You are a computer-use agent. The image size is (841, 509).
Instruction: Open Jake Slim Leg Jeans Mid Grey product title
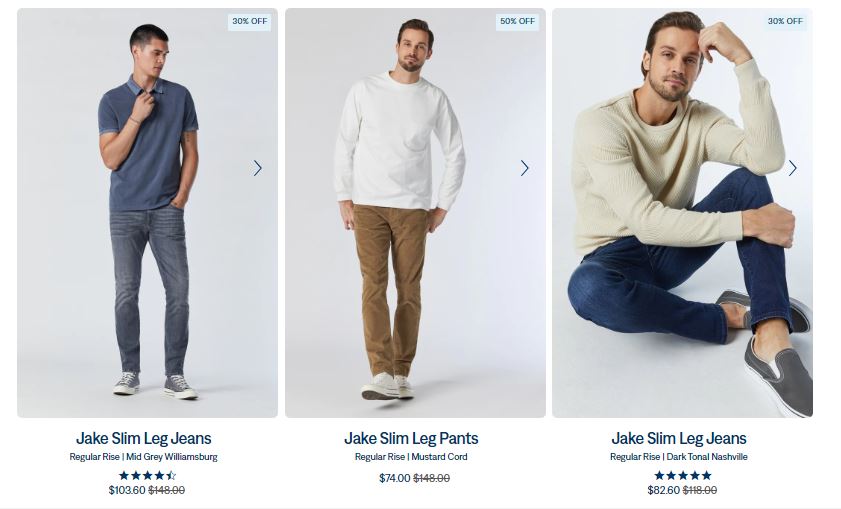(x=144, y=438)
